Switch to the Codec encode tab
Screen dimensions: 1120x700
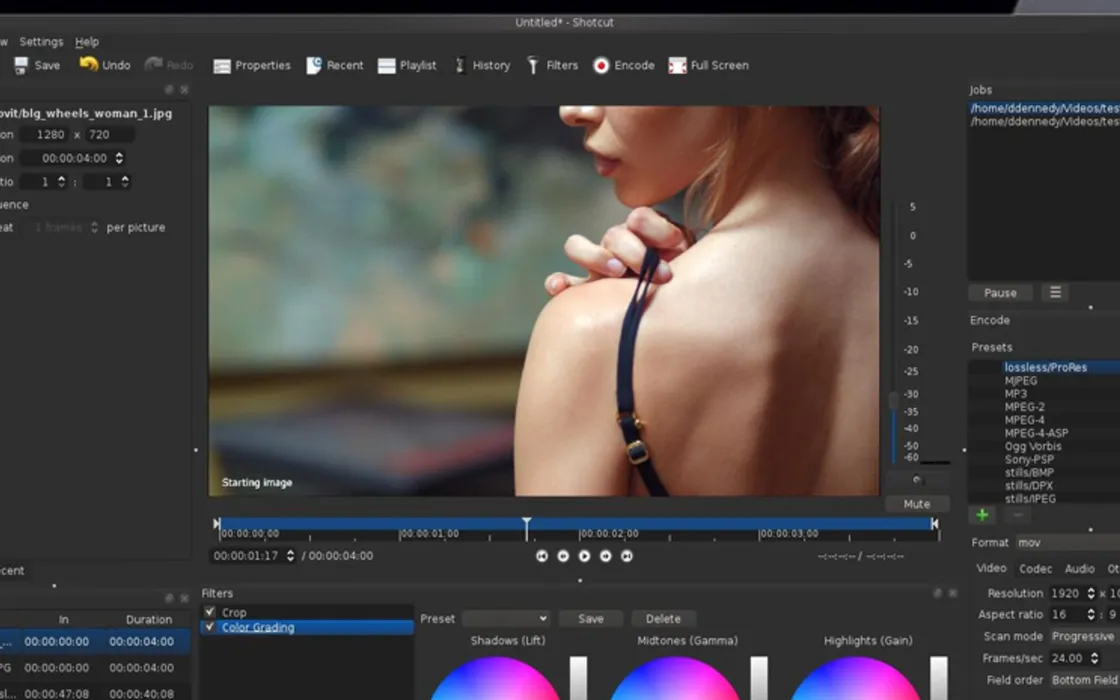tap(1035, 569)
